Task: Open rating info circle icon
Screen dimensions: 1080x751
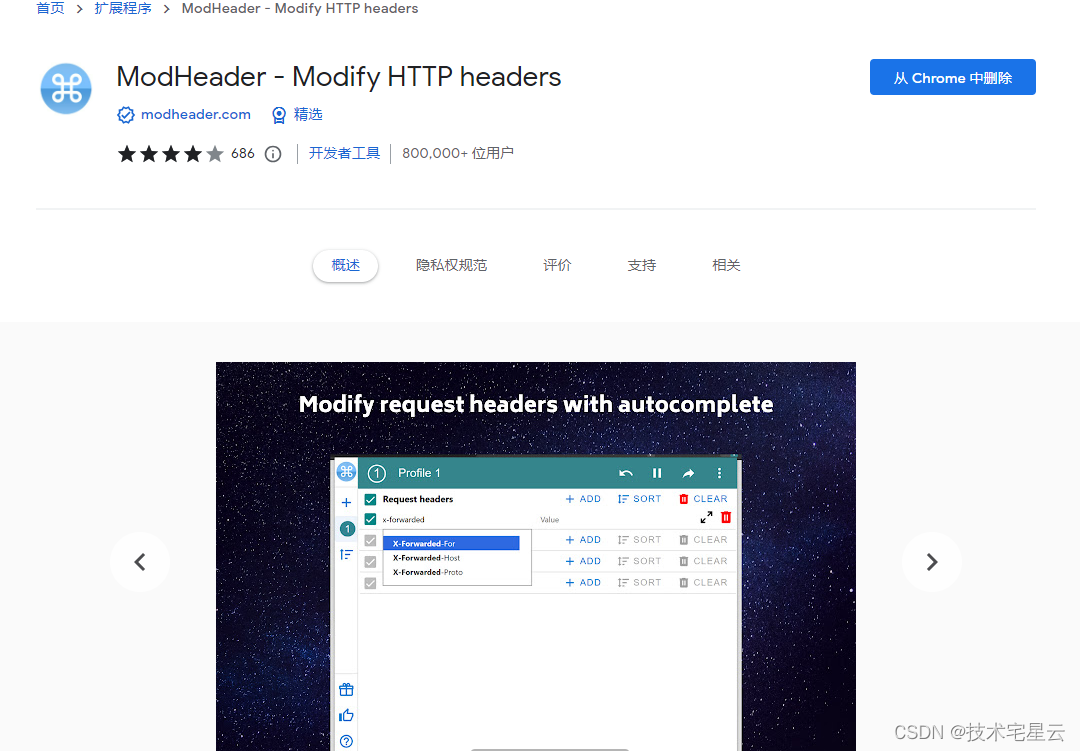Action: tap(273, 154)
